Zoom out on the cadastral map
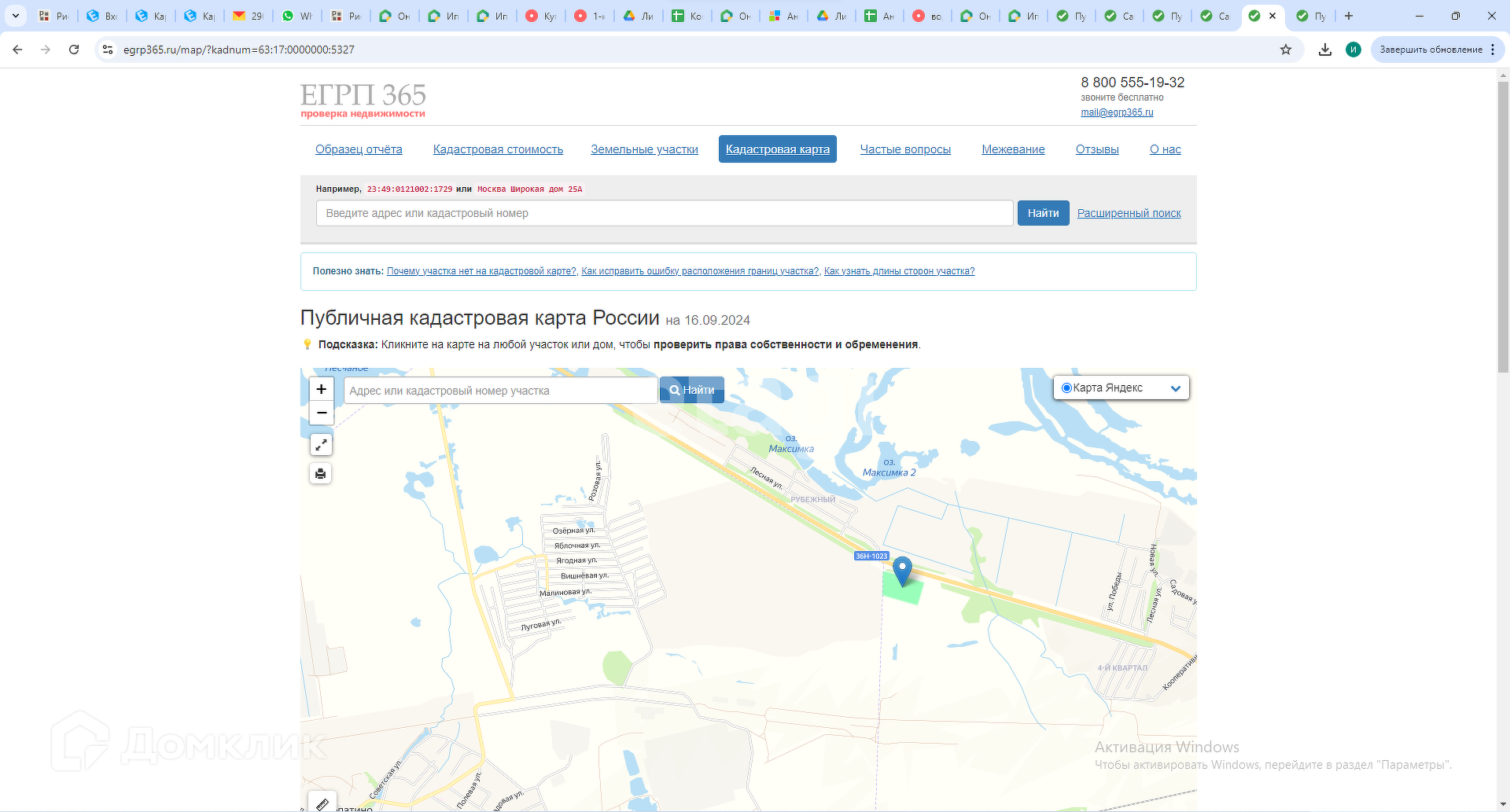 coord(321,413)
